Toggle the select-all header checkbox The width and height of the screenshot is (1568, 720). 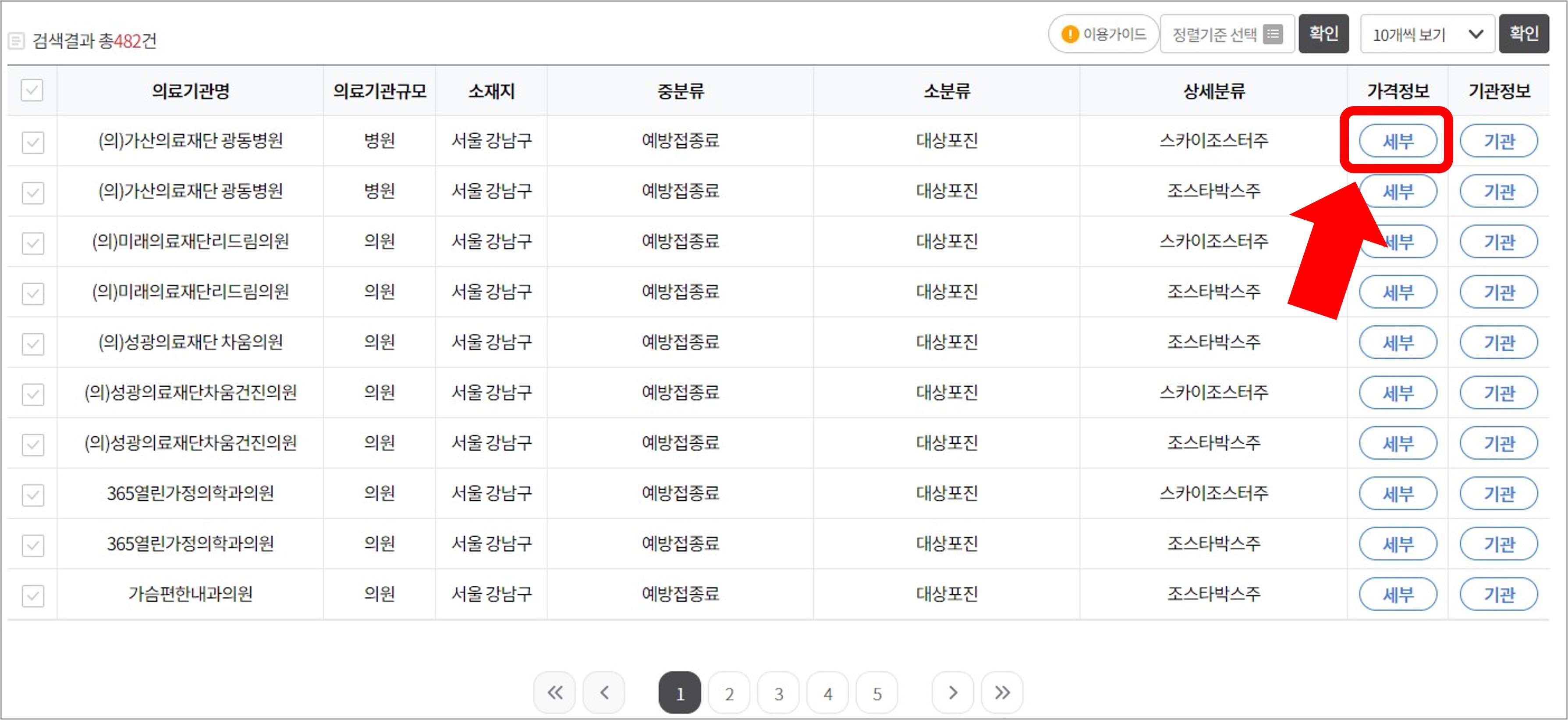tap(32, 91)
